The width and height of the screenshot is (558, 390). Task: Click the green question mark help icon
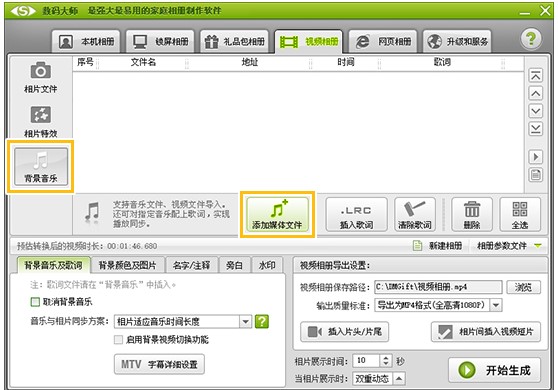531,39
